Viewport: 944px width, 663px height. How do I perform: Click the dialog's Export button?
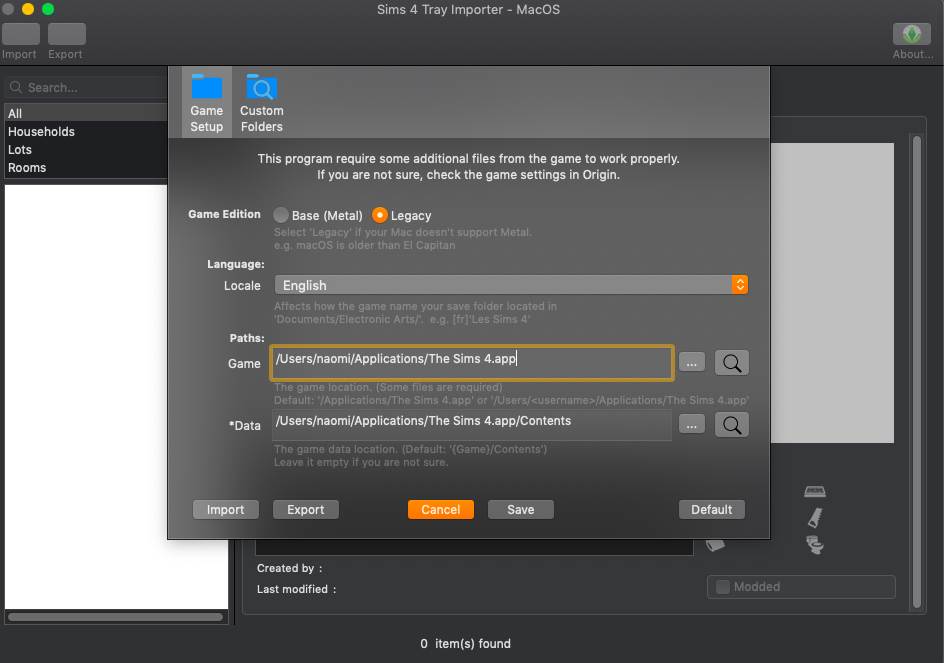pos(306,509)
